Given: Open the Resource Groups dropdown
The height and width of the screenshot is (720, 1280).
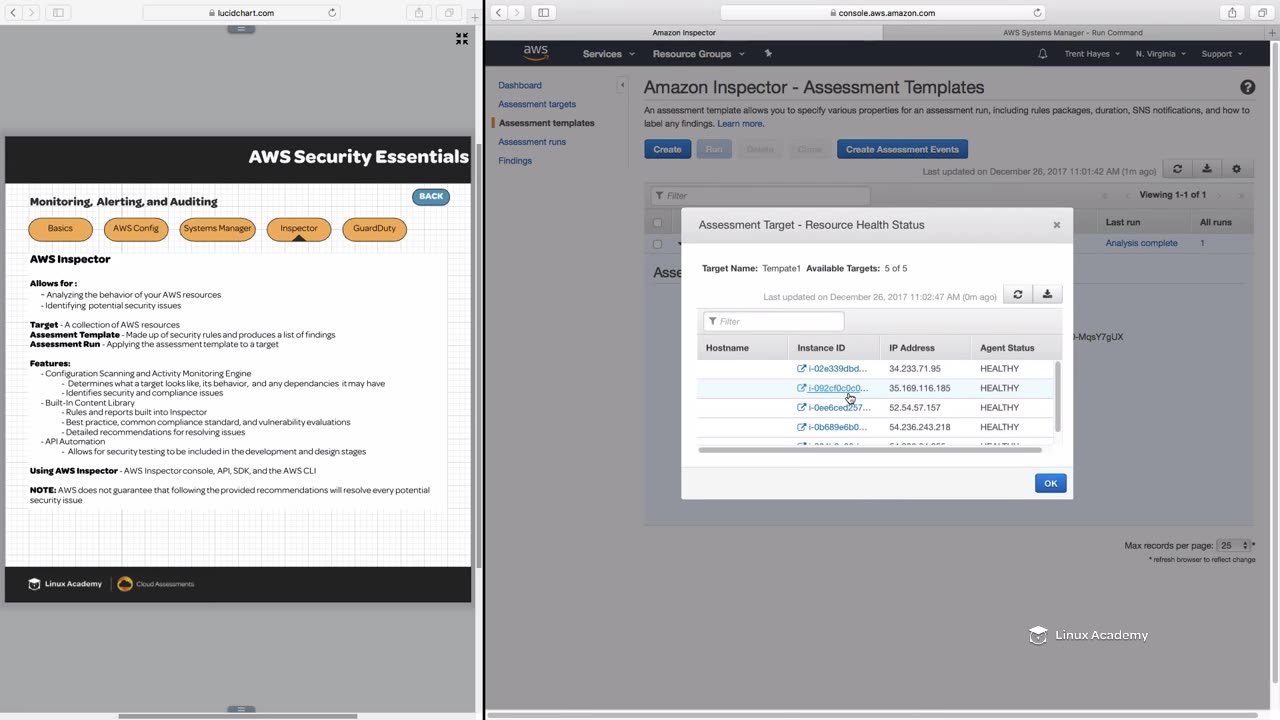Looking at the screenshot, I should click(698, 54).
